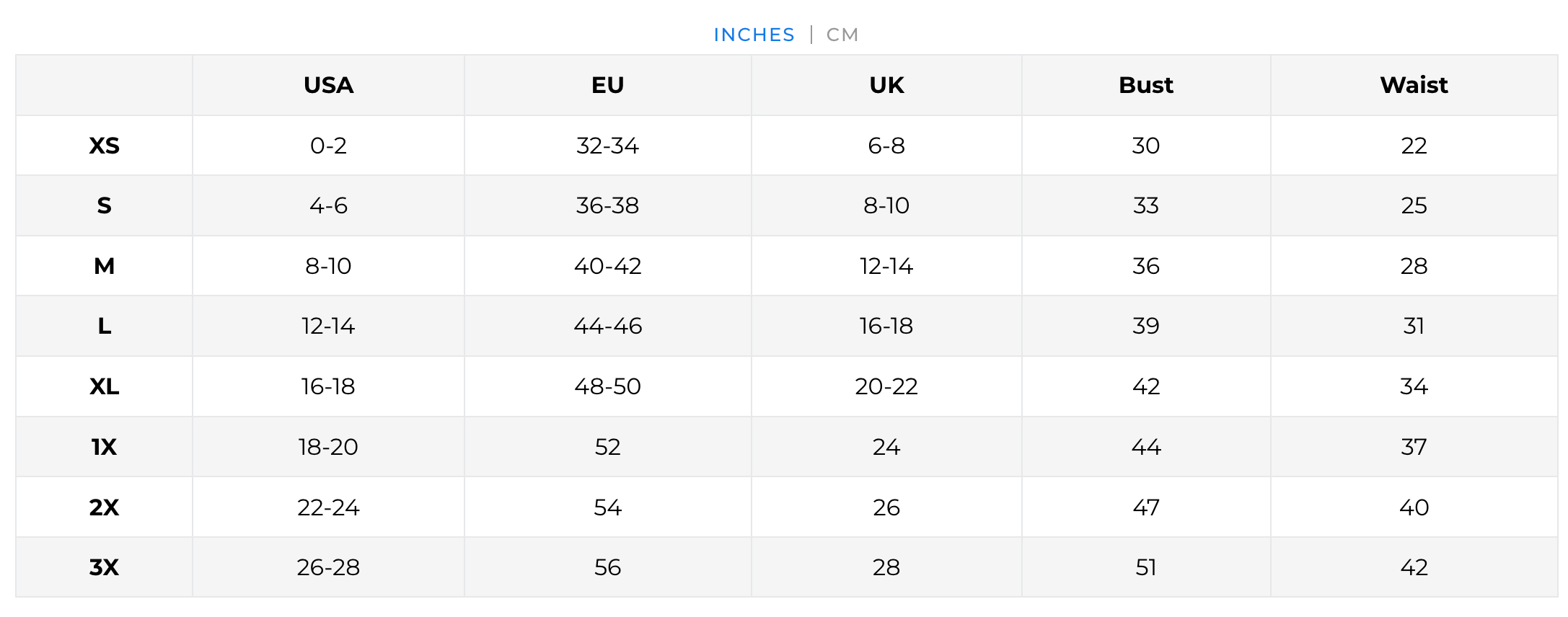Select the 1X size row label

point(104,447)
